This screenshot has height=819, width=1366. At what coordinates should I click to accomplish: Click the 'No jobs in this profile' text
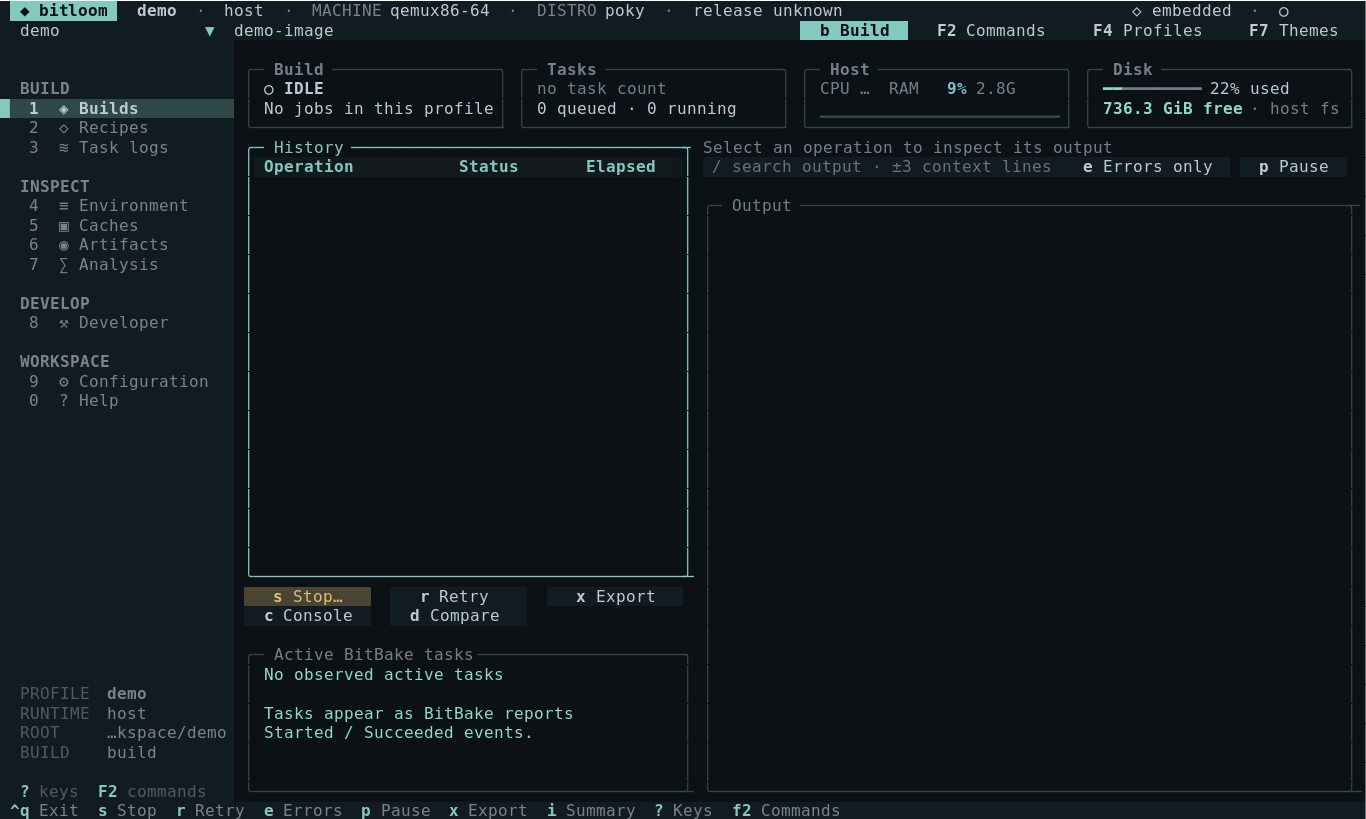click(x=379, y=109)
